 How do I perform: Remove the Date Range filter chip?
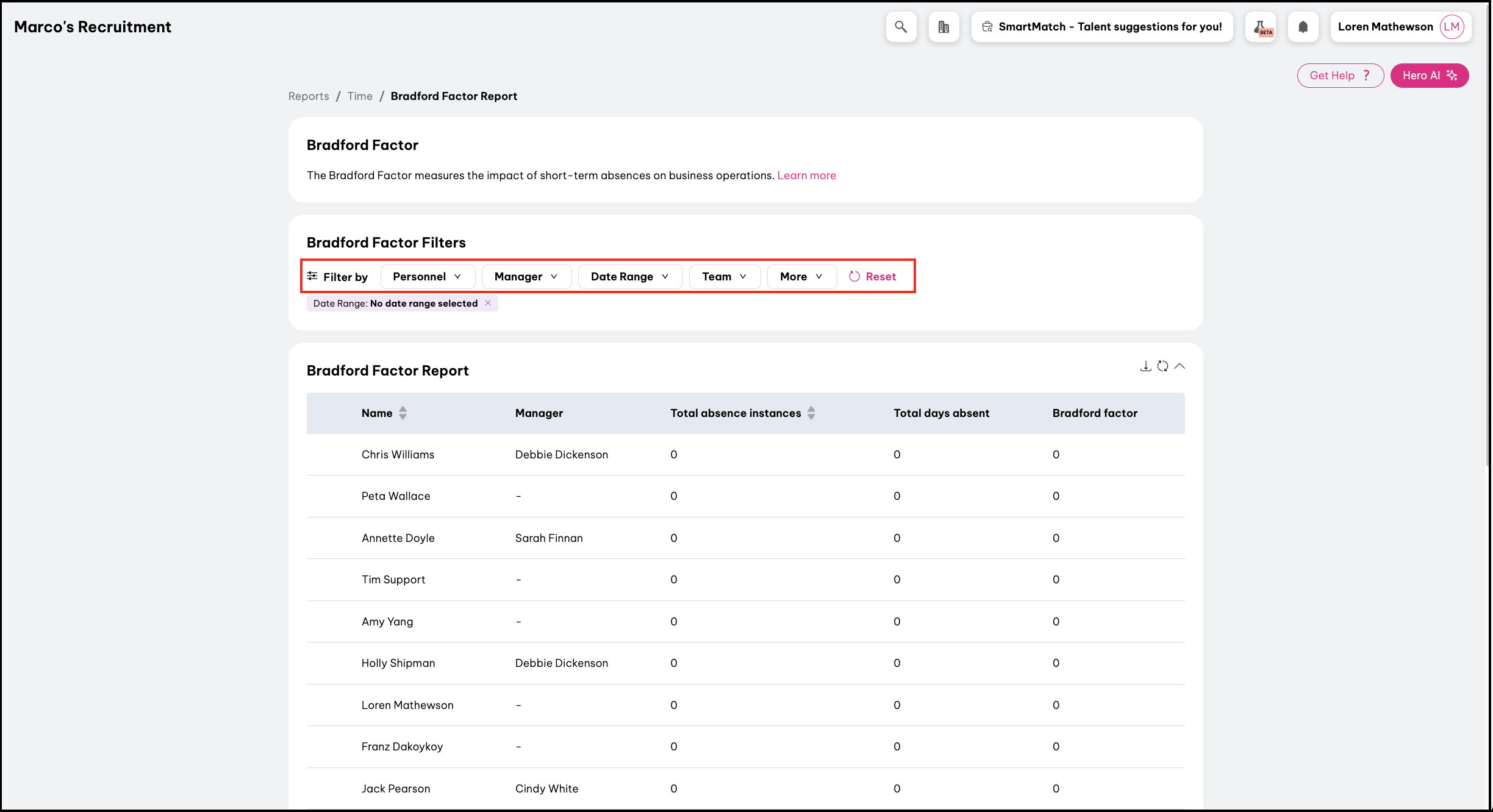(488, 303)
